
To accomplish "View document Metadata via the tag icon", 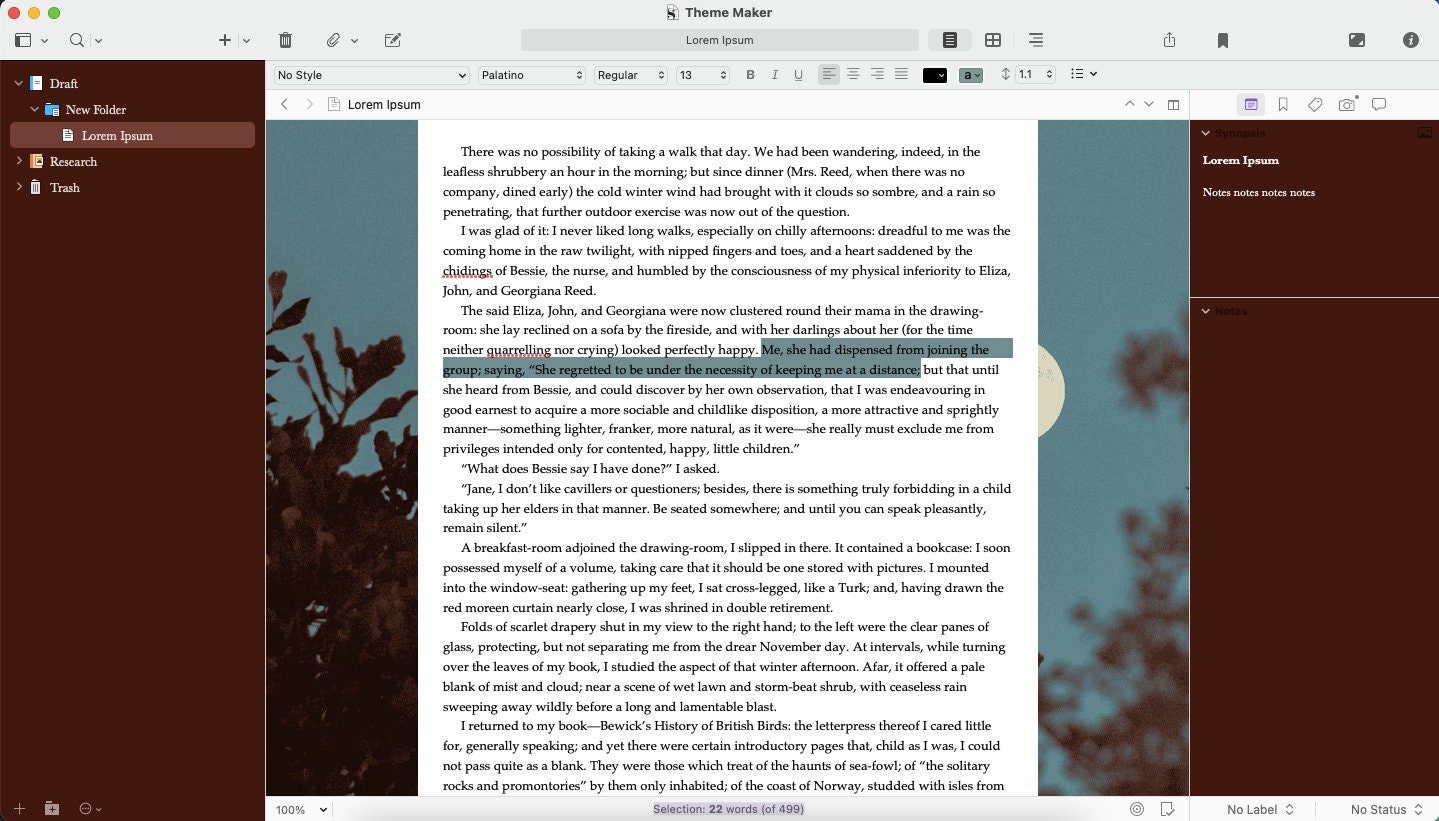I will pos(1315,104).
